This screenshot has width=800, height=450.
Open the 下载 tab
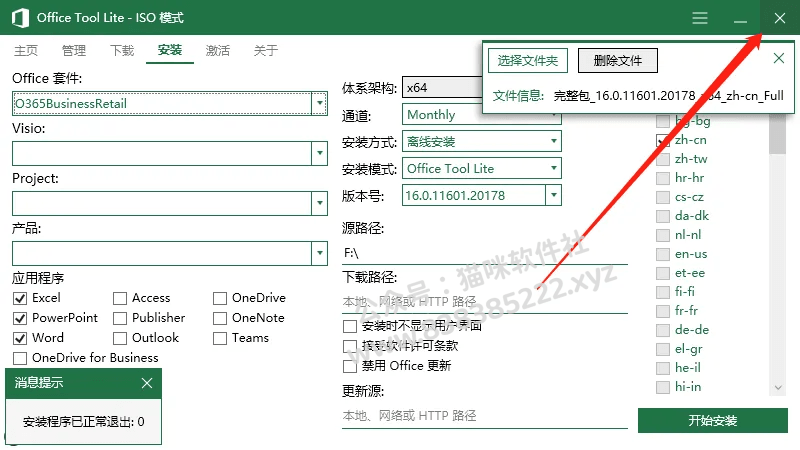[x=122, y=51]
